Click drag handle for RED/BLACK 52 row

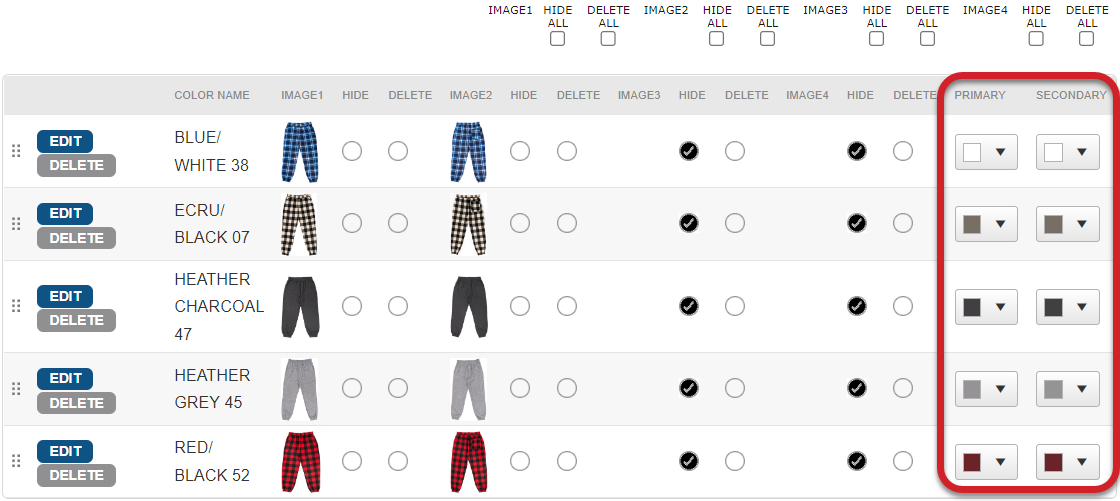pyautogui.click(x=16, y=462)
